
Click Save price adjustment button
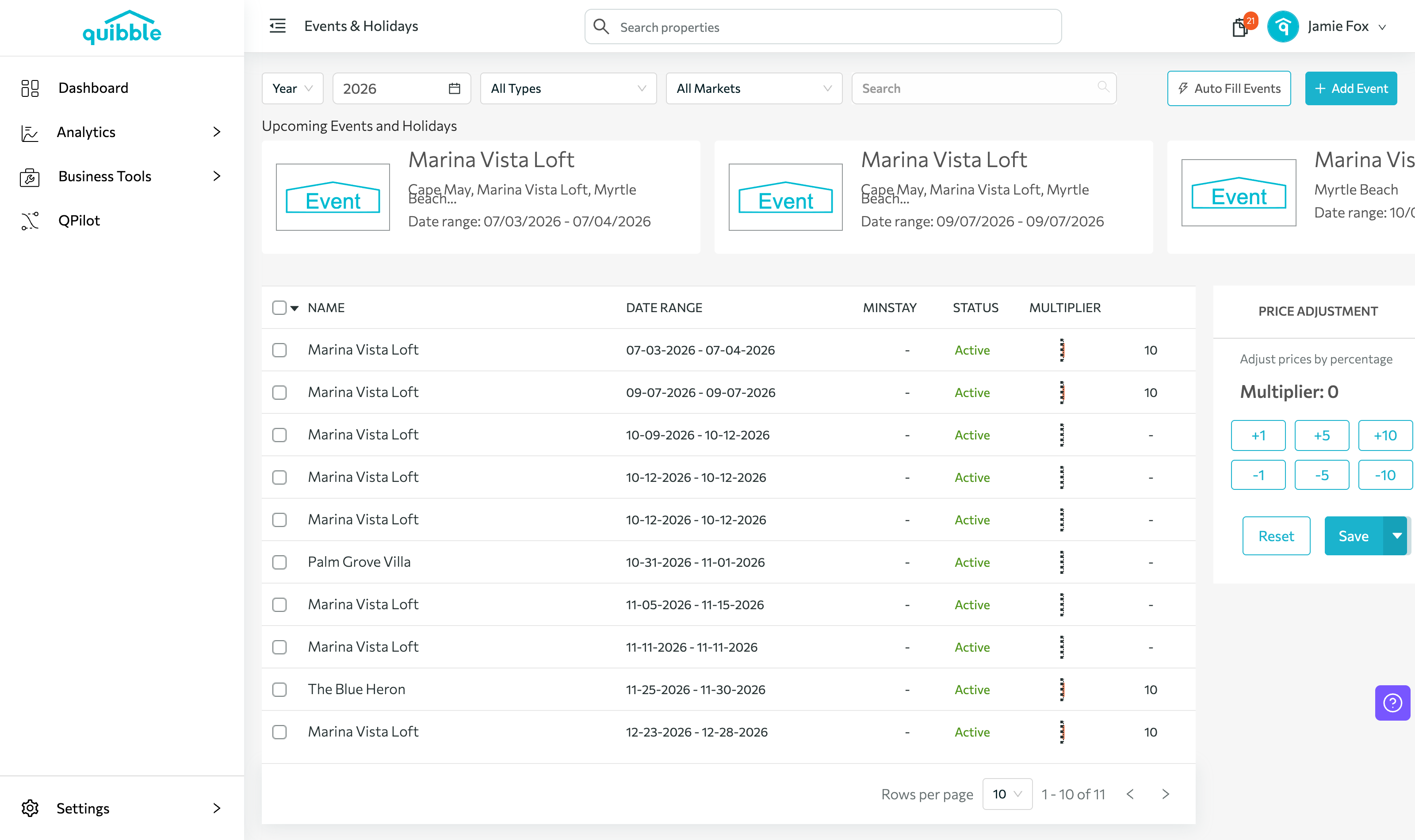pos(1354,536)
